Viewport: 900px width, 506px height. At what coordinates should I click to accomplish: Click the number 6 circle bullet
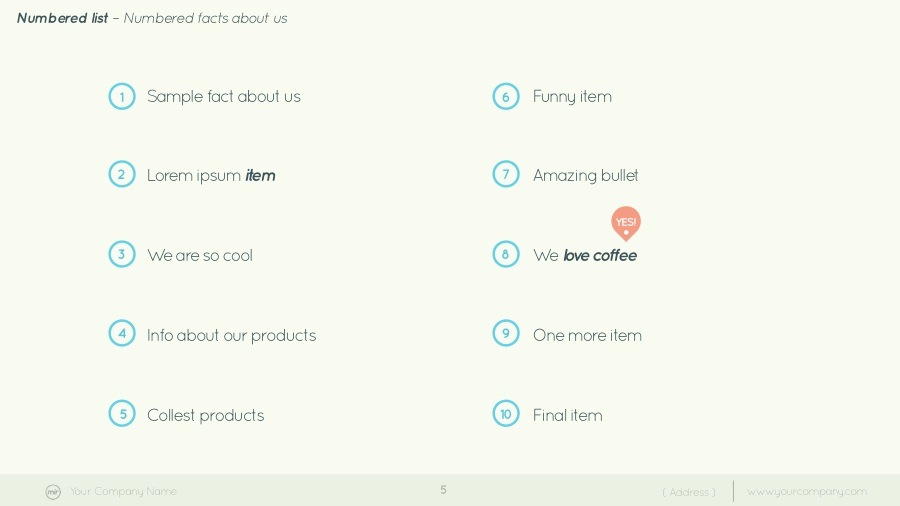coord(506,97)
